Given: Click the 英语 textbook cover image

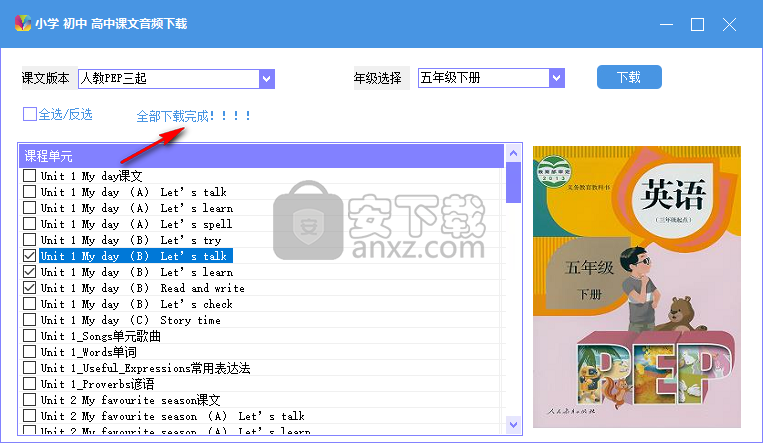Looking at the screenshot, I should click(x=637, y=287).
